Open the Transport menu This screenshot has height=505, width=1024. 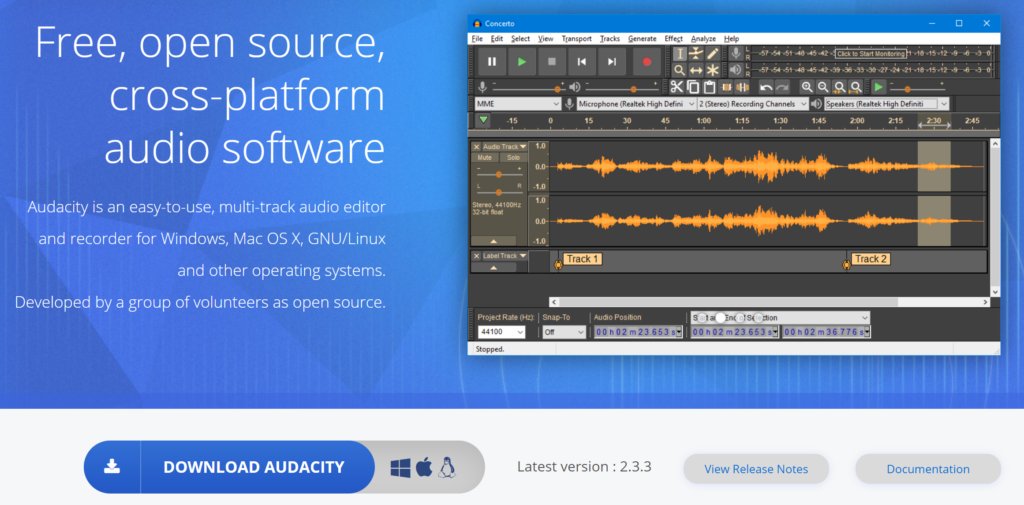[577, 39]
